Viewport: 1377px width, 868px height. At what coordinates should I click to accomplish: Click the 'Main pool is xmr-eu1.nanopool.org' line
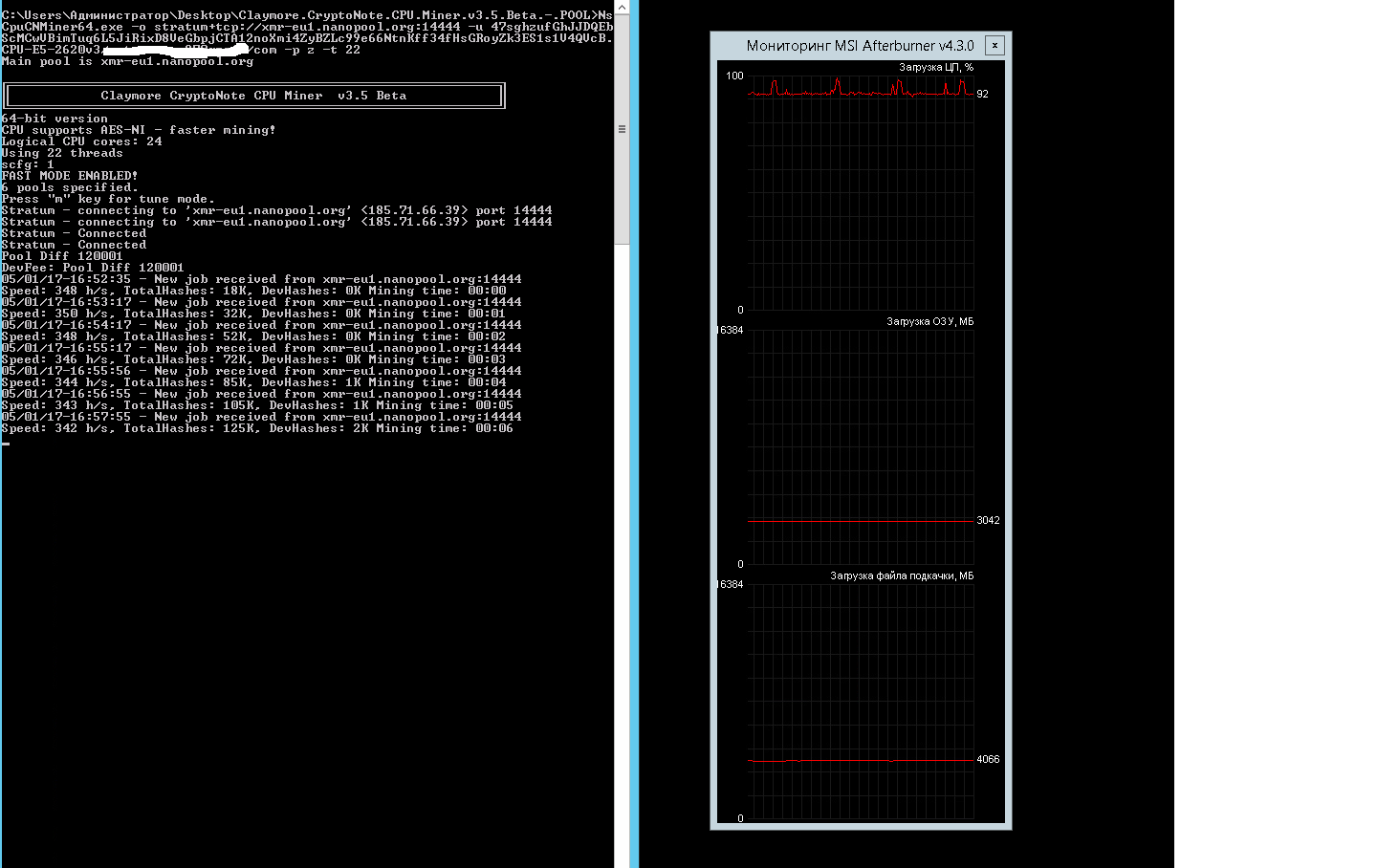click(x=128, y=61)
